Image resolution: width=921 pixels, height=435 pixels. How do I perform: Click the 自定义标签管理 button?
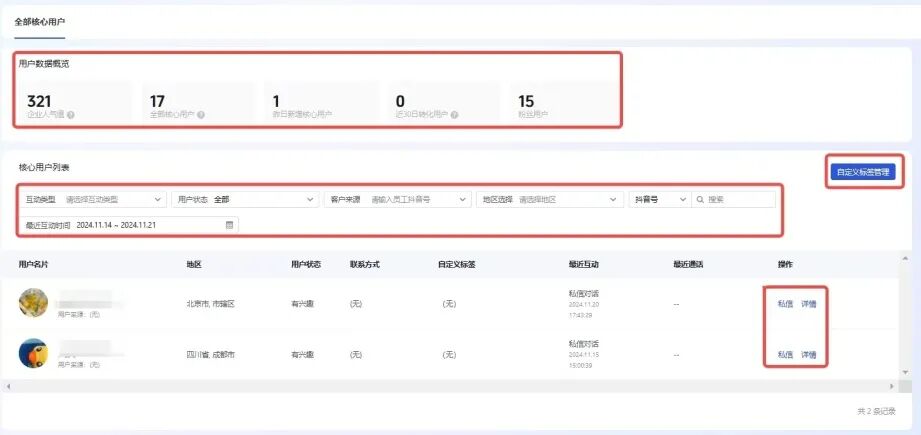point(865,172)
